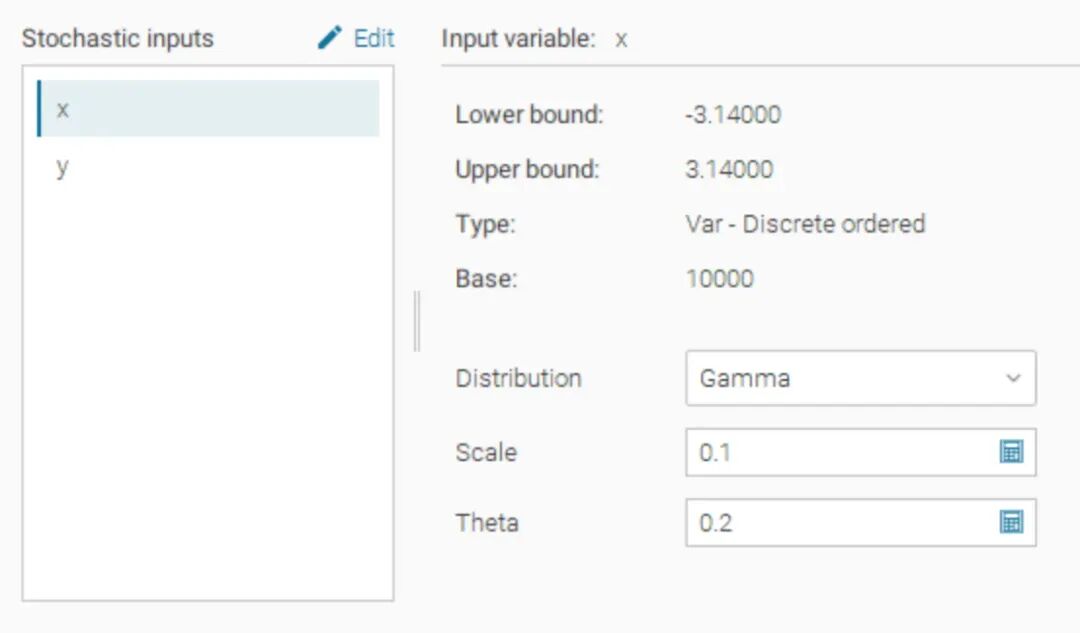The height and width of the screenshot is (633, 1080).
Task: Open the calculator icon in Scale field
Action: [1011, 452]
